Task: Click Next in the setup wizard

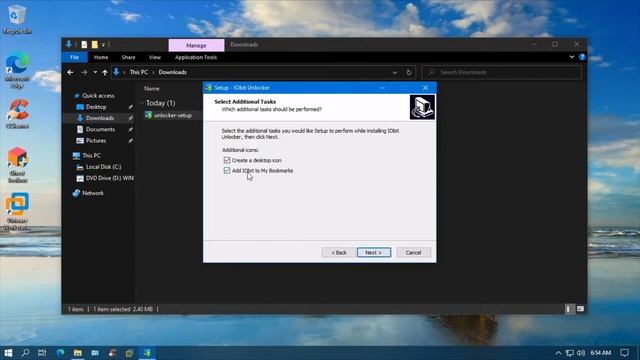Action: pyautogui.click(x=373, y=253)
